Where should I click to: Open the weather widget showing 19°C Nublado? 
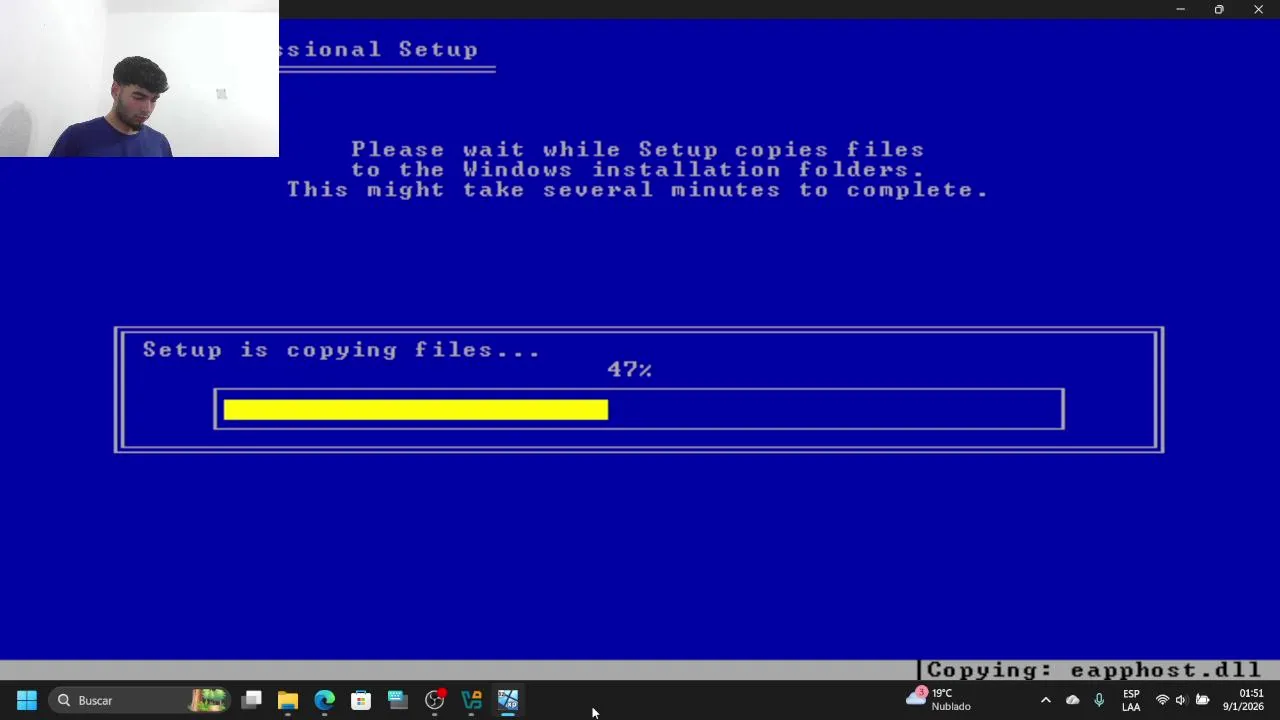[938, 700]
